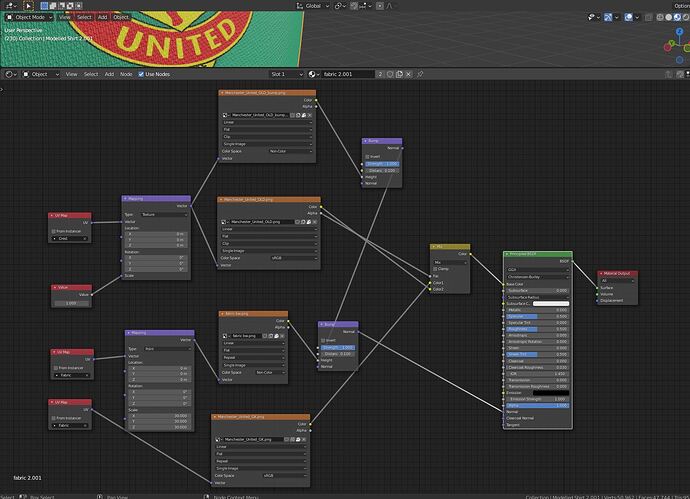Open the editor type icon in node editor header
Screen dimensions: 690x499
[10, 74]
